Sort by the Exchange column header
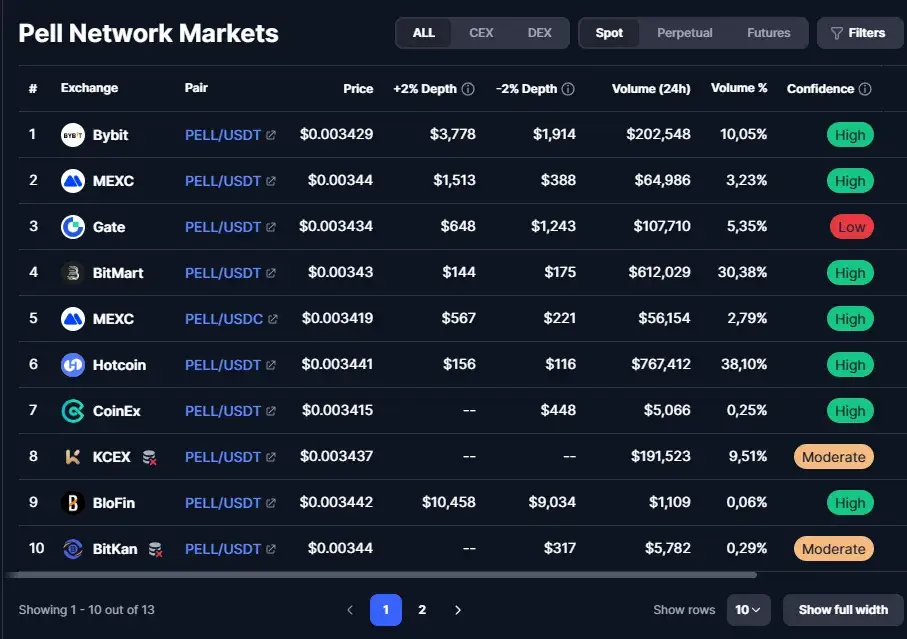The width and height of the screenshot is (907, 639). [89, 88]
